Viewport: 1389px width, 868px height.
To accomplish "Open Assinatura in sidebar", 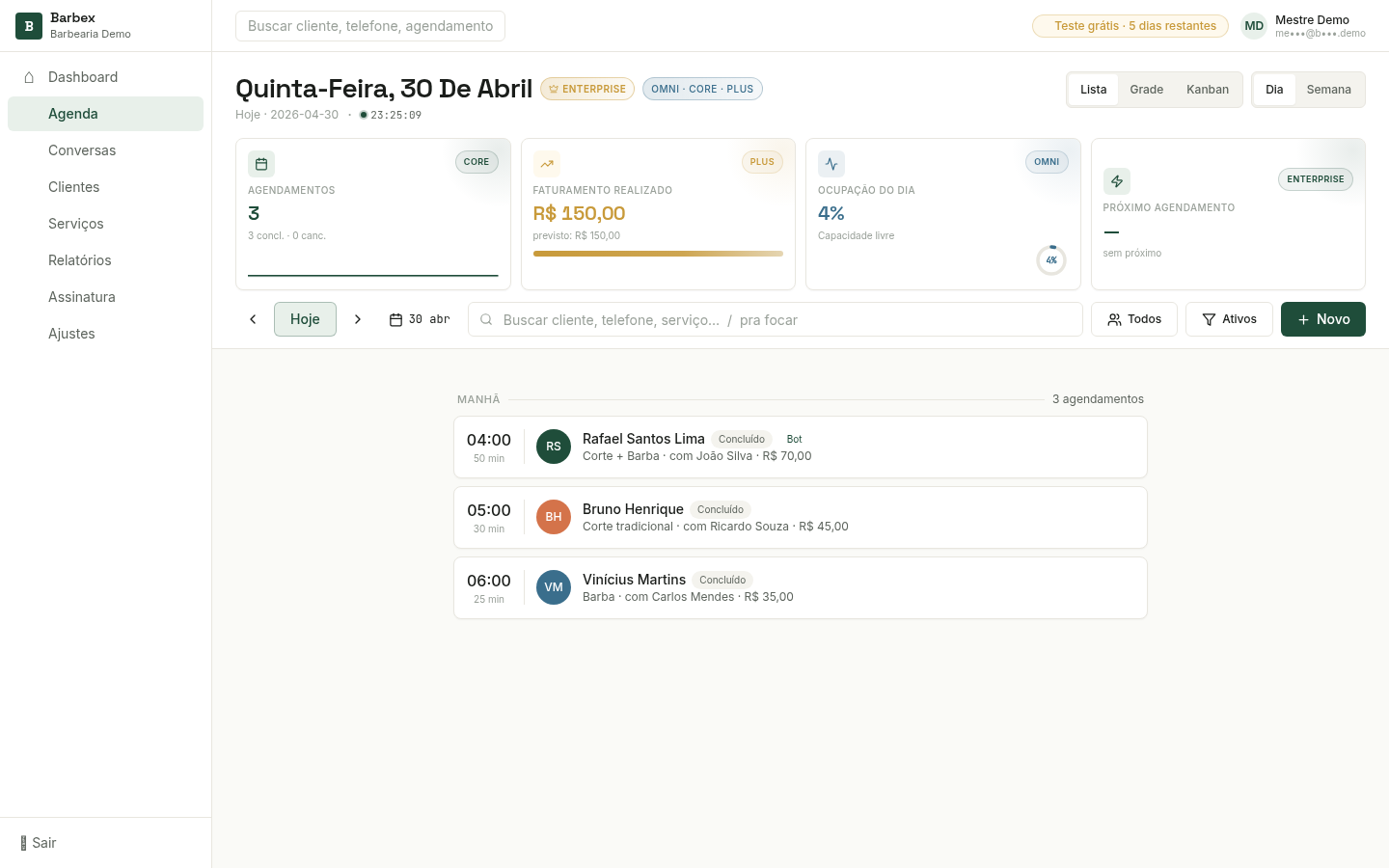I will click(x=106, y=297).
